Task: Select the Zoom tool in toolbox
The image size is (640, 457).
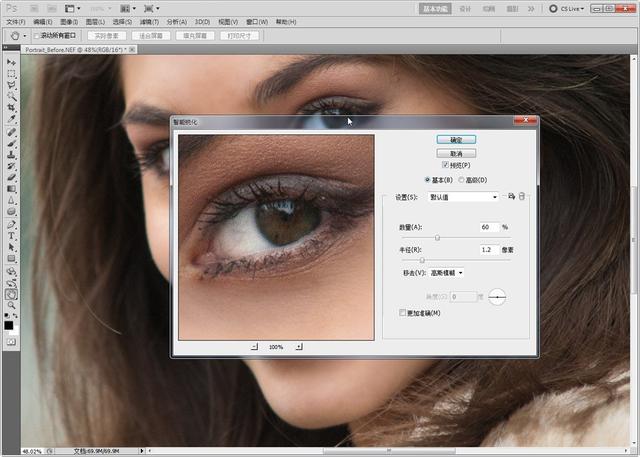Action: coord(11,305)
